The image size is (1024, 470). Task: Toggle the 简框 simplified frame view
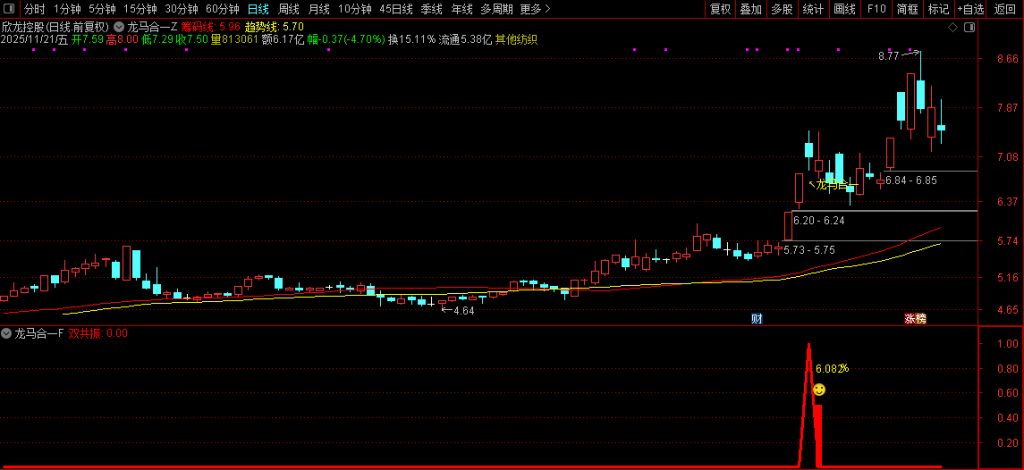click(x=907, y=9)
